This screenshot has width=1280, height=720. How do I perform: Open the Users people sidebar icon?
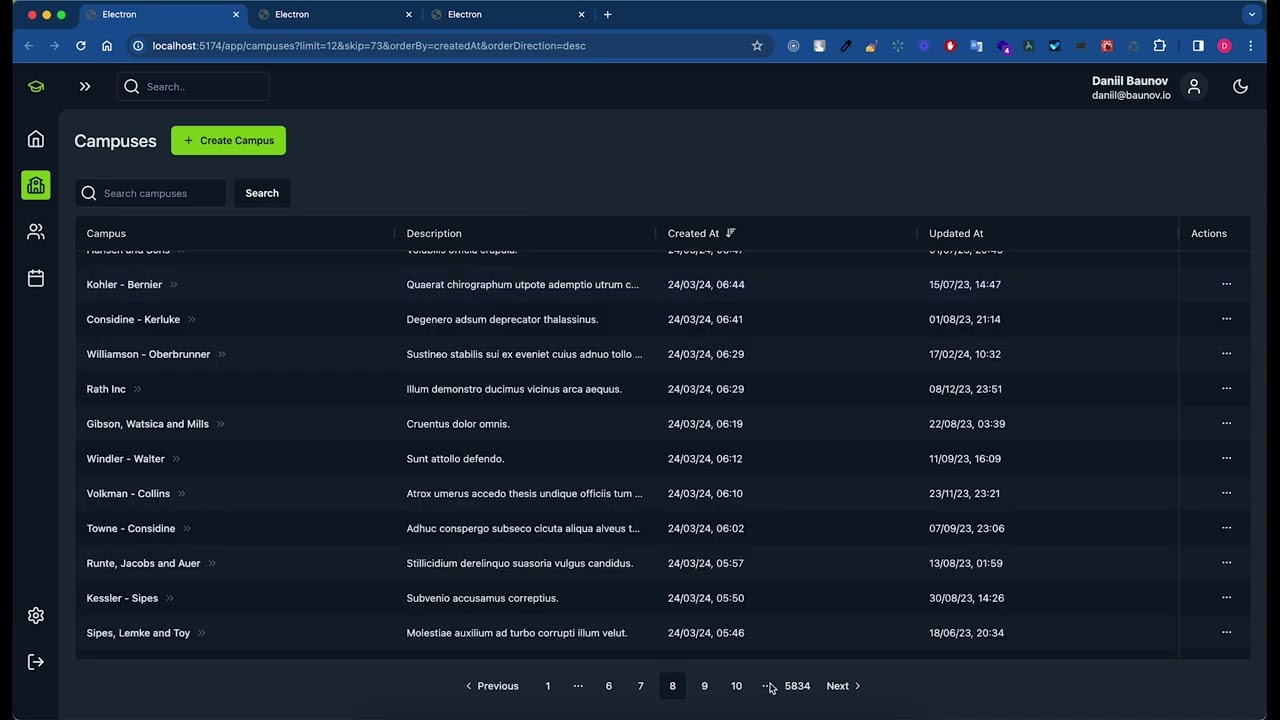(x=36, y=232)
